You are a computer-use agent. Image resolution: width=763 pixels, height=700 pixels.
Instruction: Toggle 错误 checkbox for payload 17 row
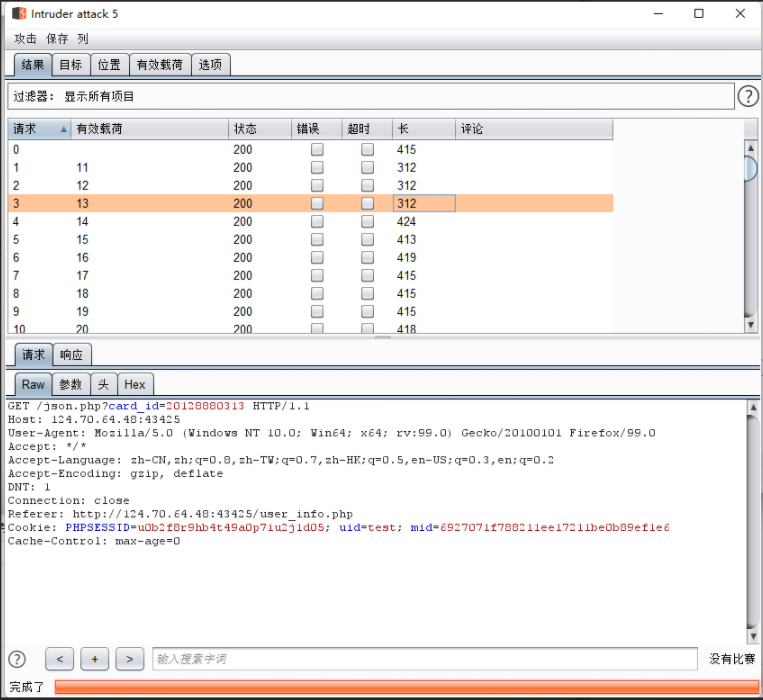pyautogui.click(x=317, y=275)
